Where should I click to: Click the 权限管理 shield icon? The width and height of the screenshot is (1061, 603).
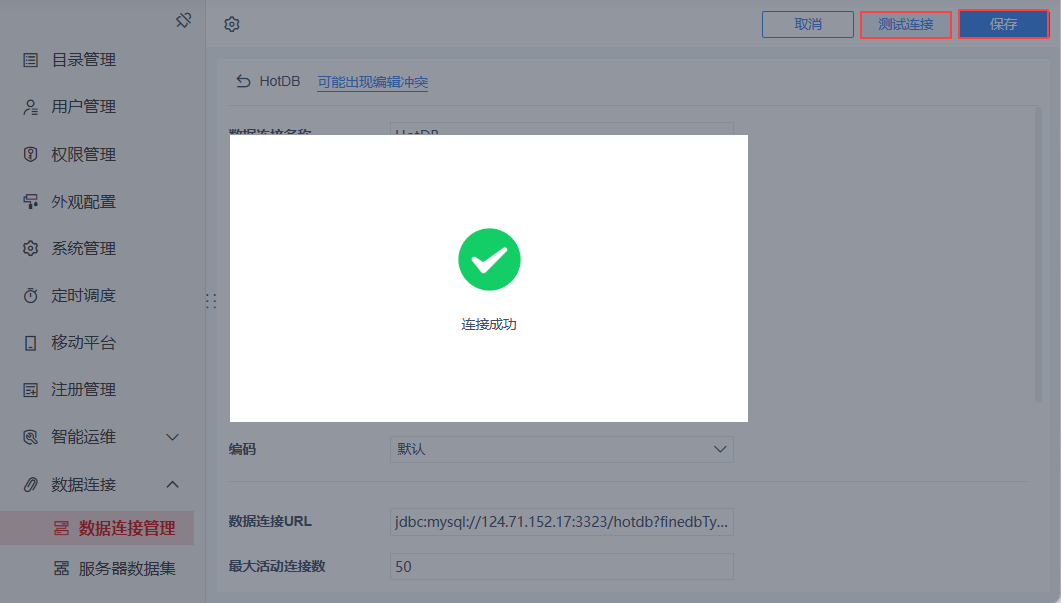point(30,154)
